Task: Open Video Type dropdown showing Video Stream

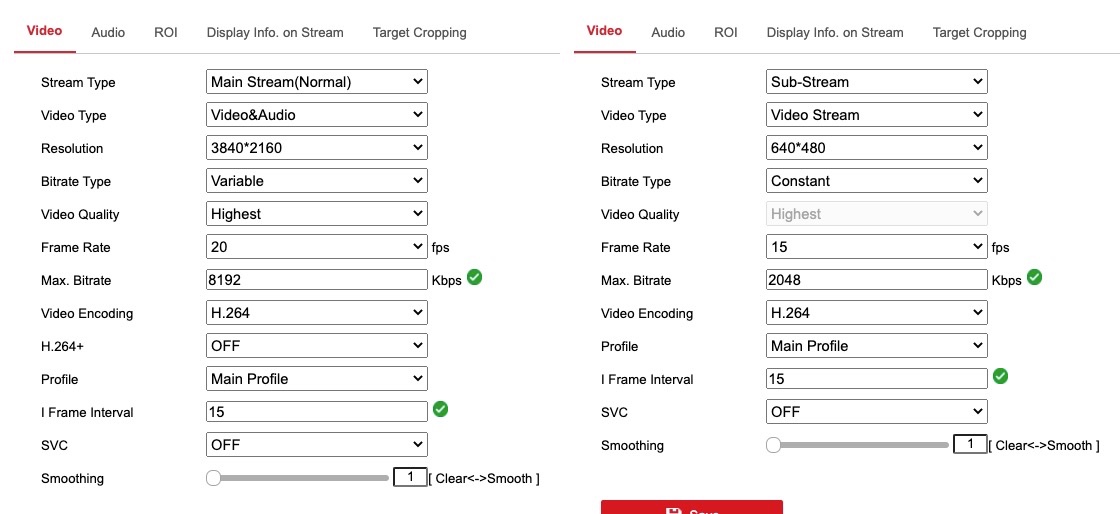Action: [x=876, y=115]
